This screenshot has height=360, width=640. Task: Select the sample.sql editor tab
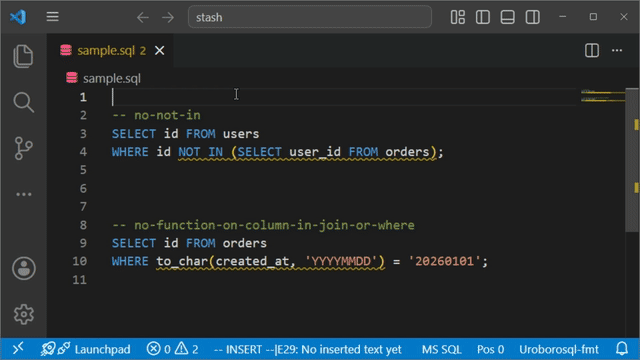click(110, 51)
